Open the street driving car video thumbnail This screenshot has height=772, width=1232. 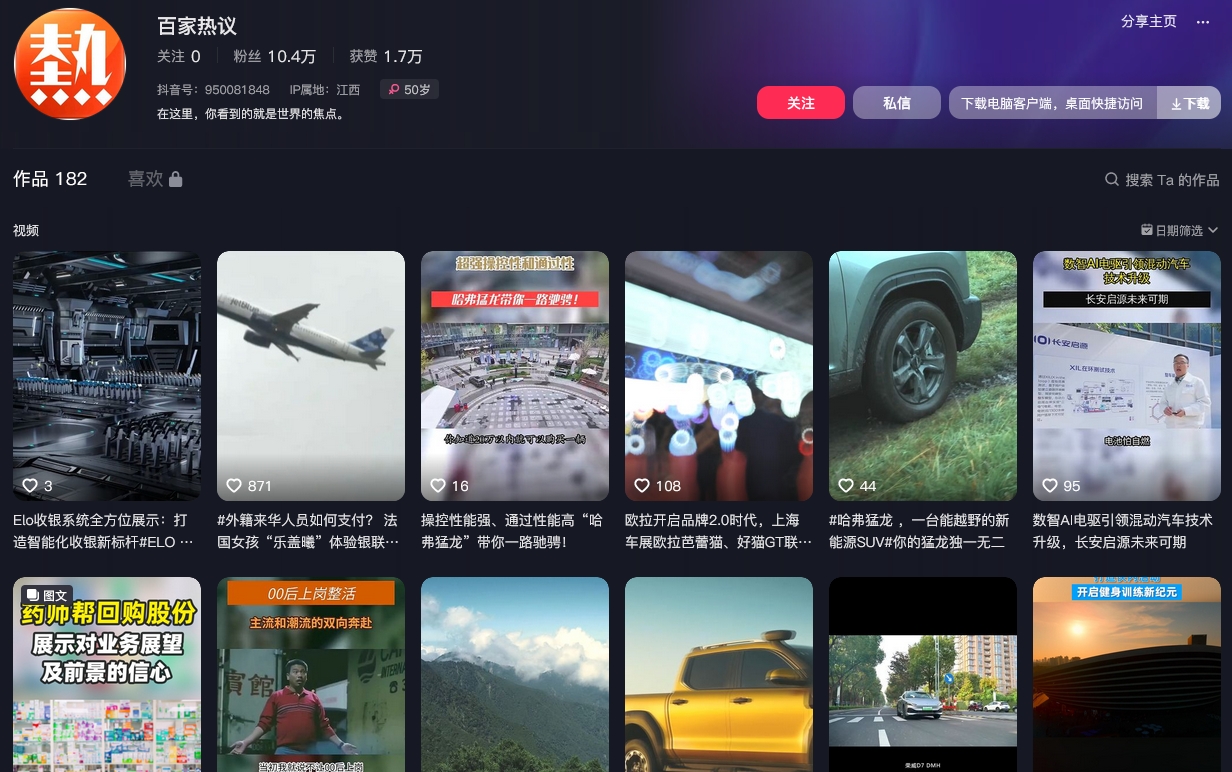point(923,674)
